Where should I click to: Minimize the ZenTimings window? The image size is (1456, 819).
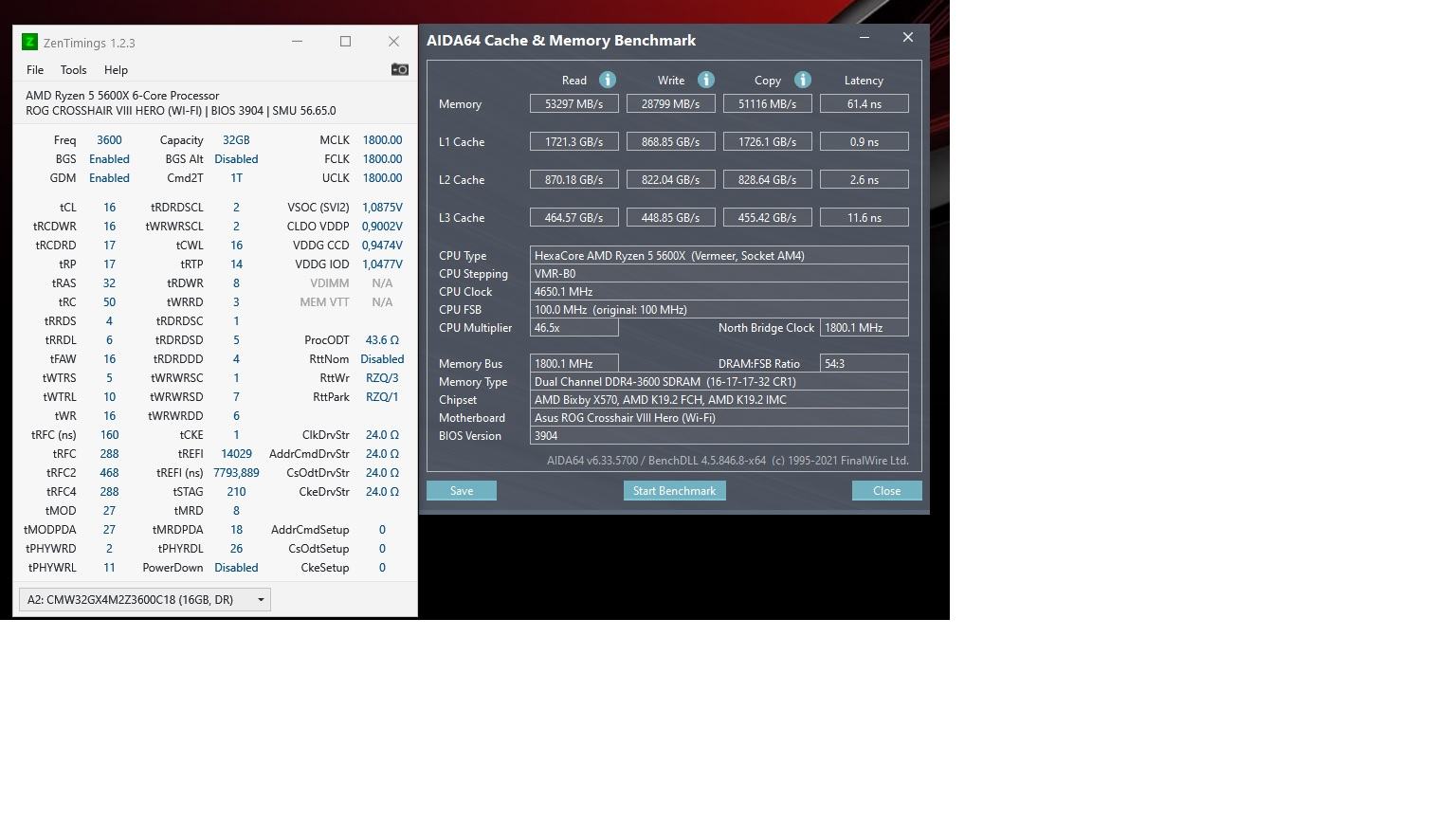297,41
